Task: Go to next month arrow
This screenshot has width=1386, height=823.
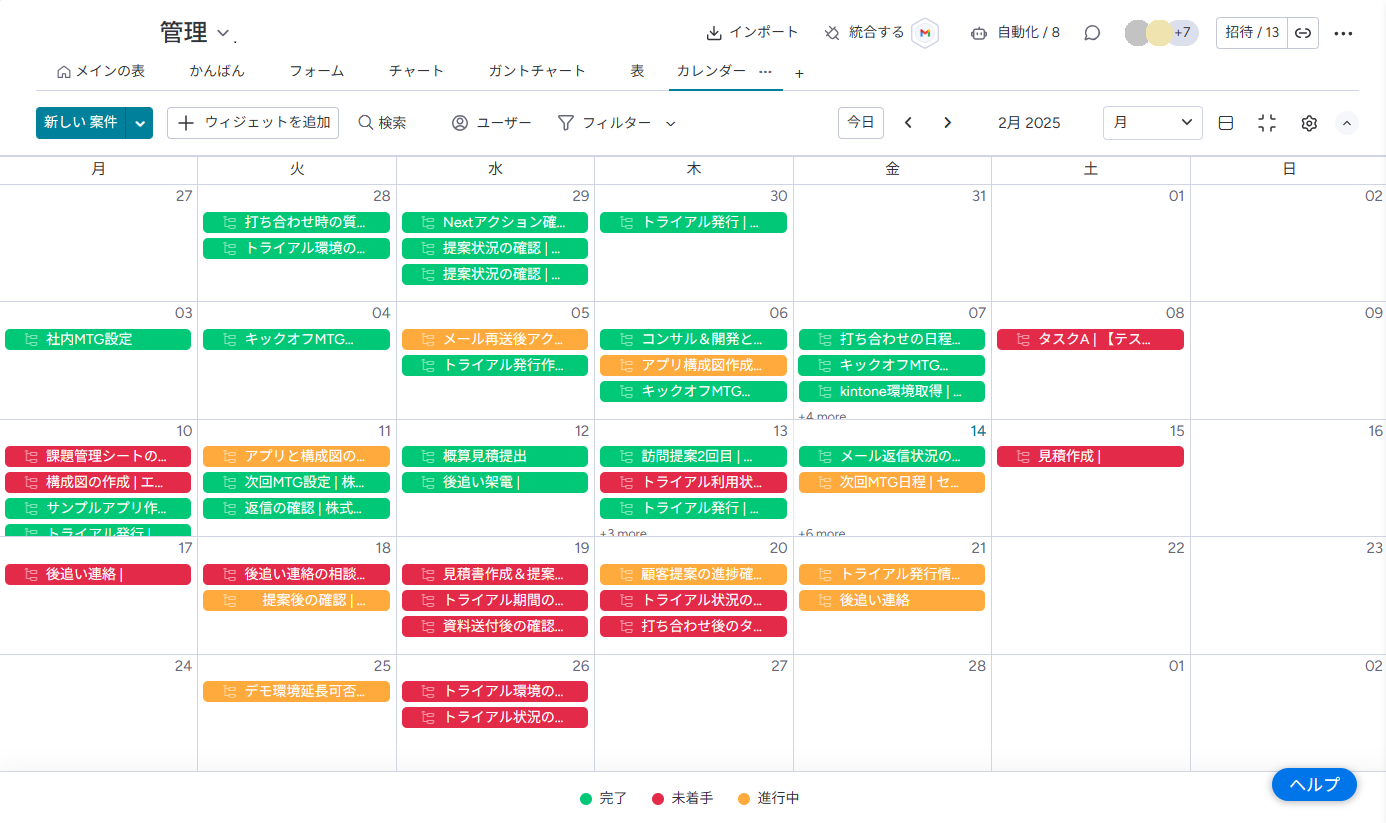Action: click(x=947, y=123)
